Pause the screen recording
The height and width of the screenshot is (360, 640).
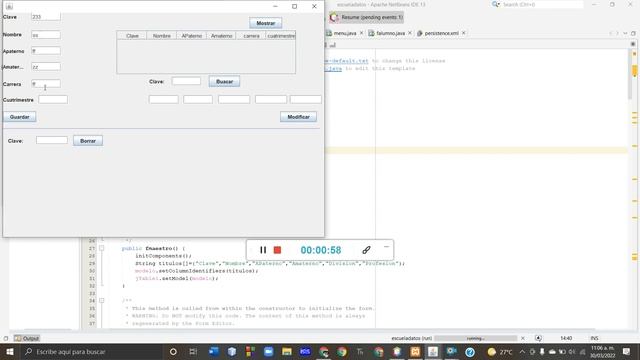[x=263, y=250]
